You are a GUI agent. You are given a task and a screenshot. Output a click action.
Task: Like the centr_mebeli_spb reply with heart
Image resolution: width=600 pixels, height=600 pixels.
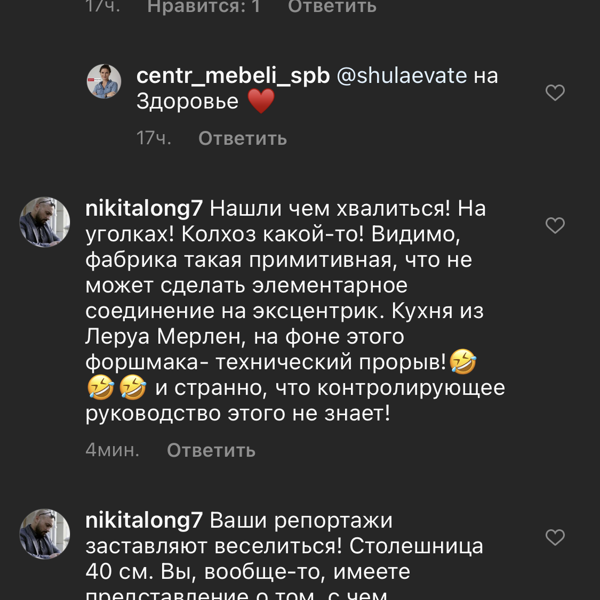(x=555, y=93)
